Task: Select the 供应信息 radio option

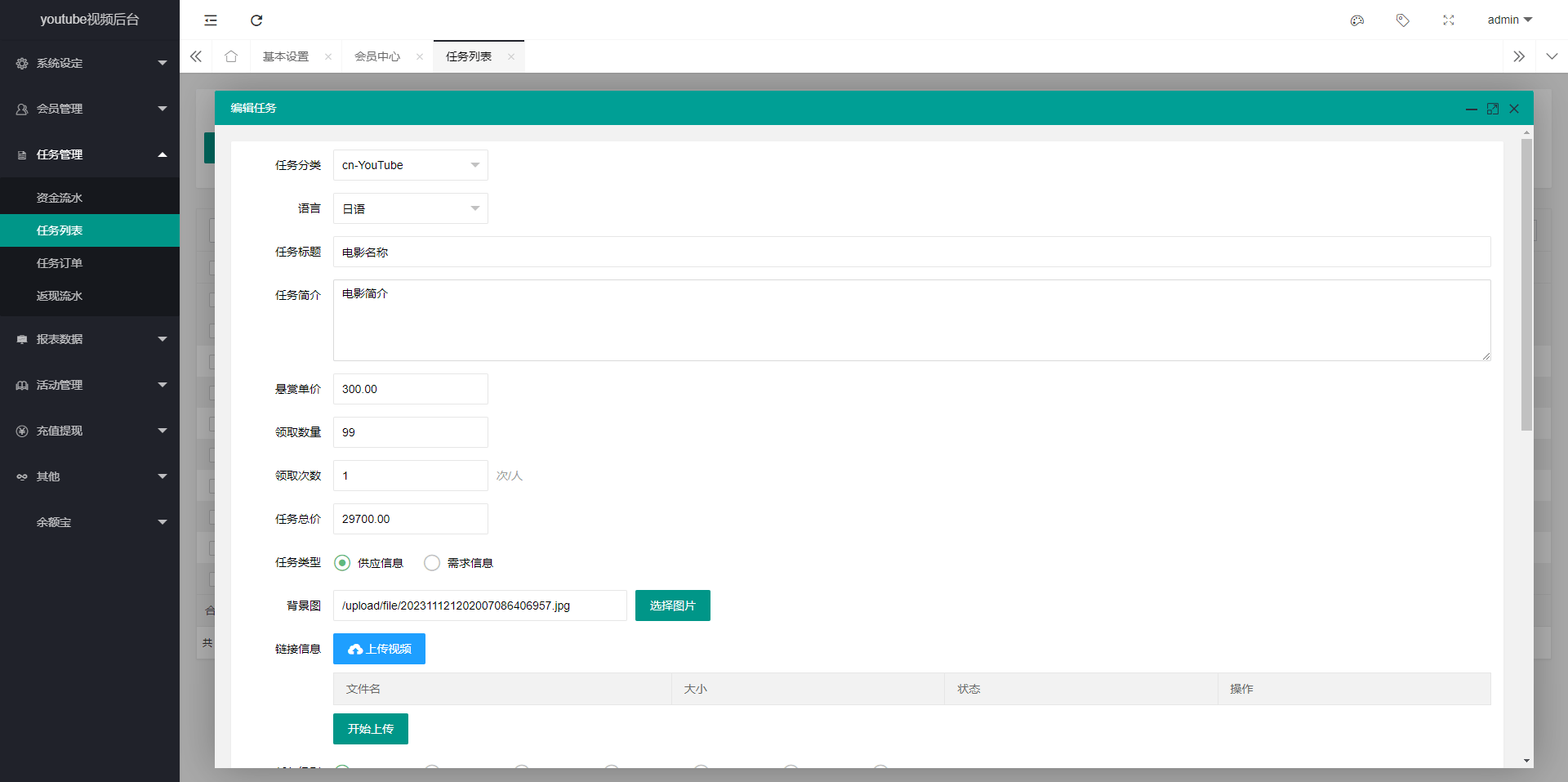Action: point(343,563)
